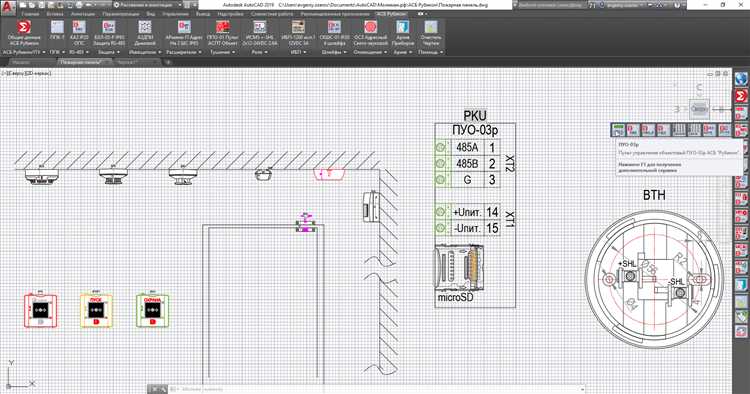Click the Общие данные АСБ Рубикон ribbon icon
750x394 pixels.
click(x=24, y=33)
